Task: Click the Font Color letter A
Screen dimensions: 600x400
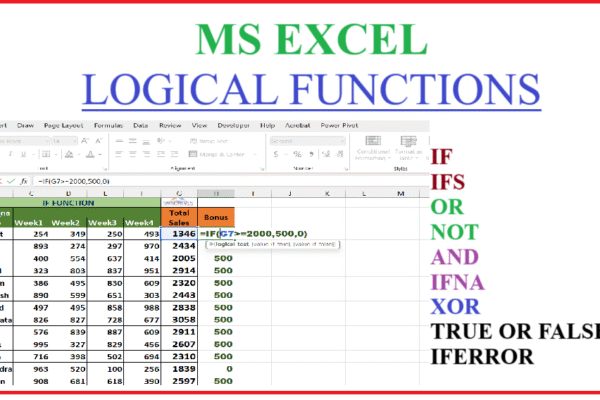Action: coord(90,154)
